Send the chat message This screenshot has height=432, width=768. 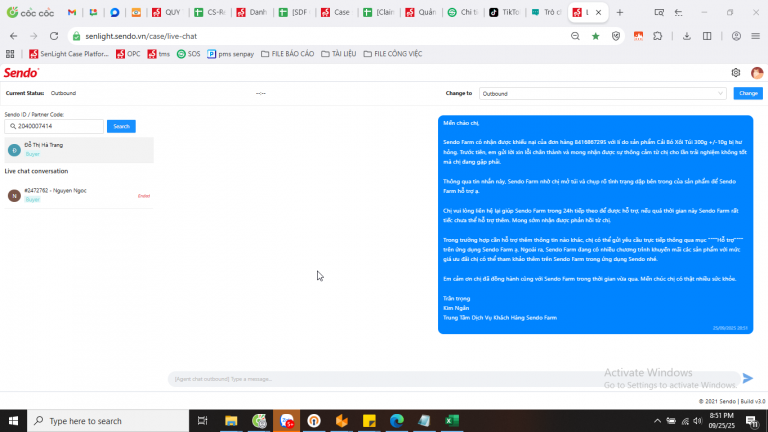coord(747,378)
